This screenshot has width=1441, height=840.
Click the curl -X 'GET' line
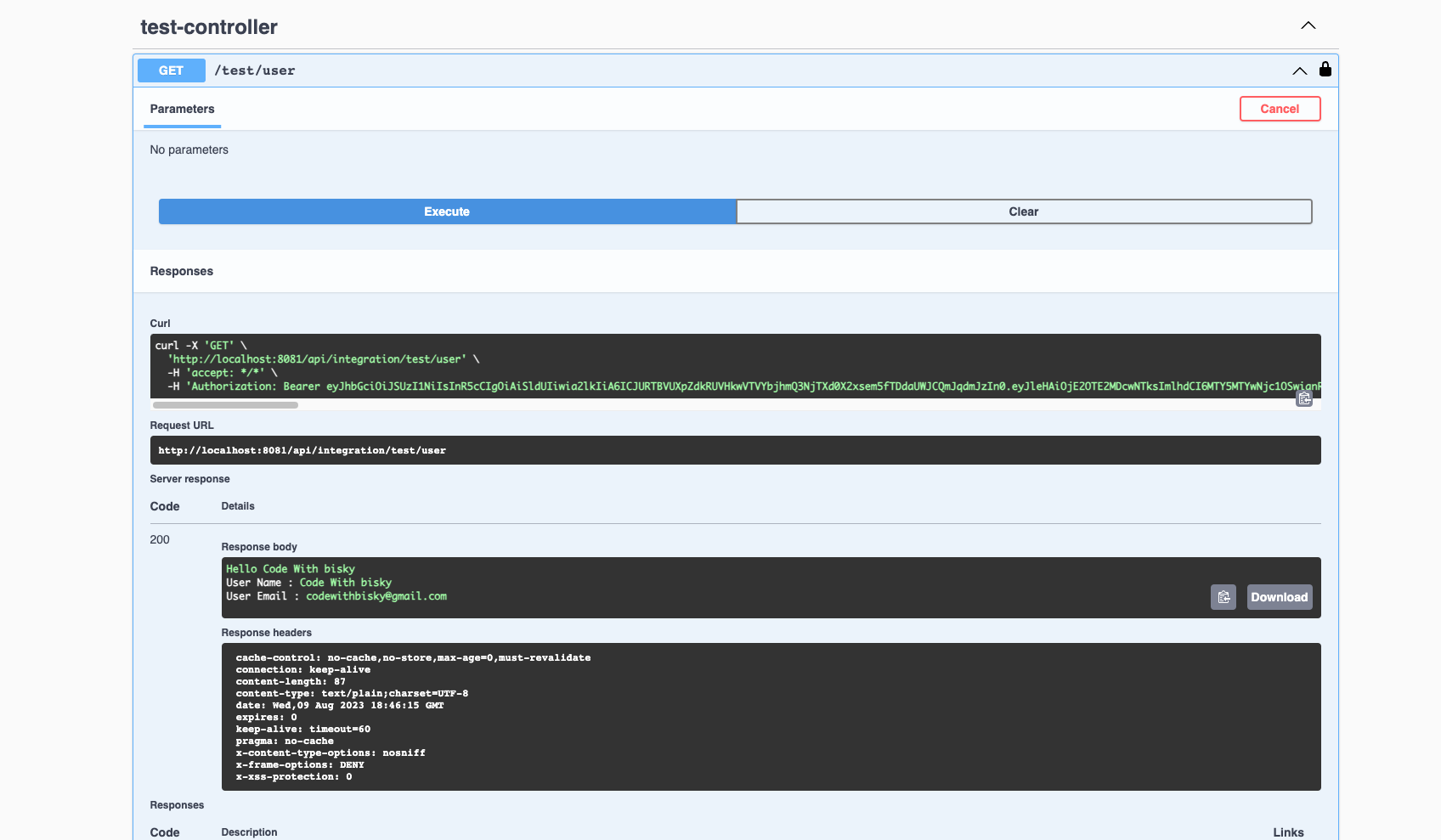(x=201, y=346)
